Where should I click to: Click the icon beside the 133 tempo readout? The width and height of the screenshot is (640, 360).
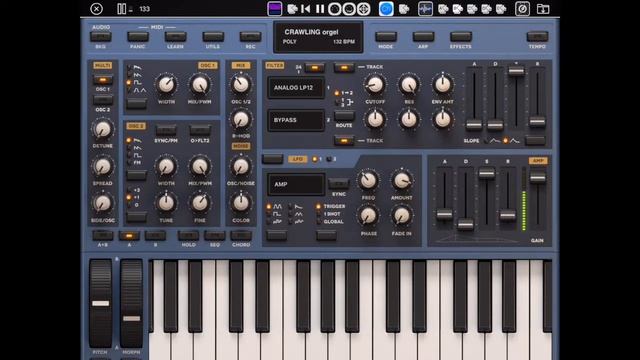pos(122,9)
